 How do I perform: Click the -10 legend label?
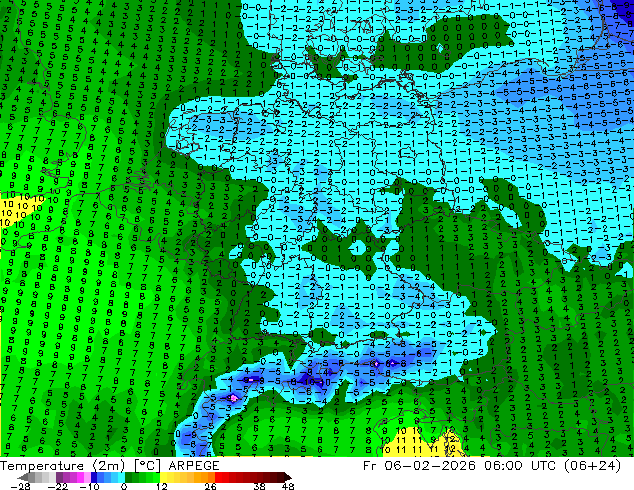coord(89,486)
